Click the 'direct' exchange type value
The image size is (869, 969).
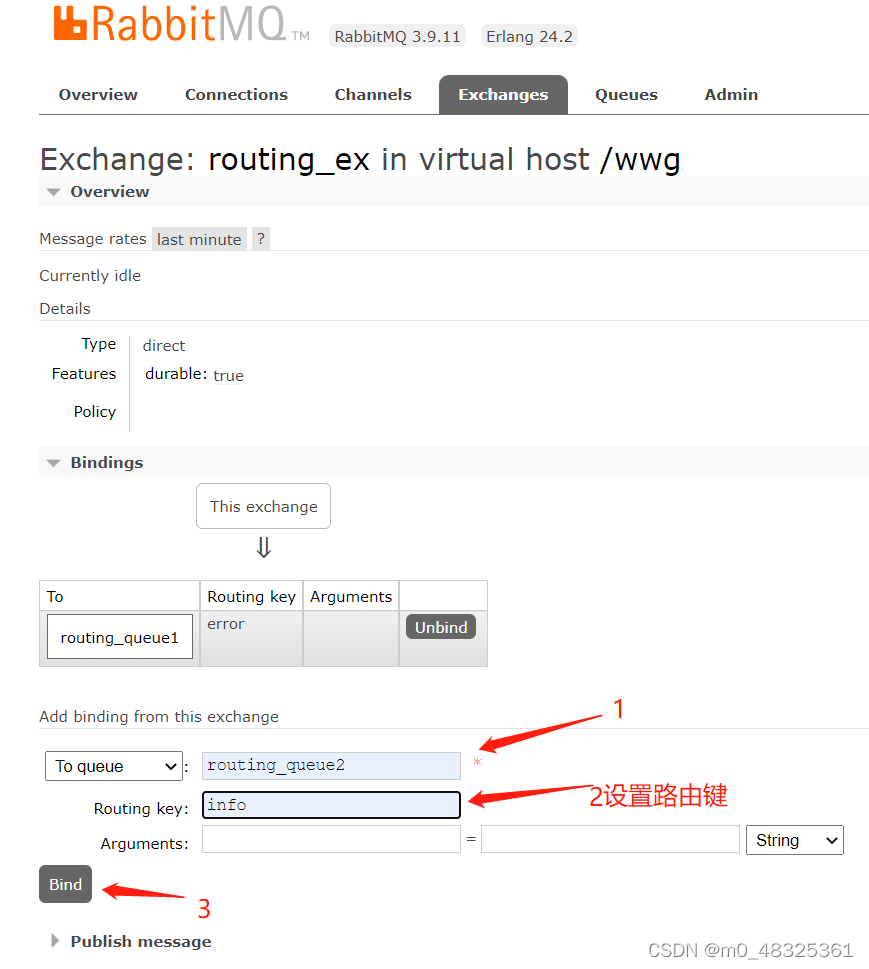tap(164, 345)
